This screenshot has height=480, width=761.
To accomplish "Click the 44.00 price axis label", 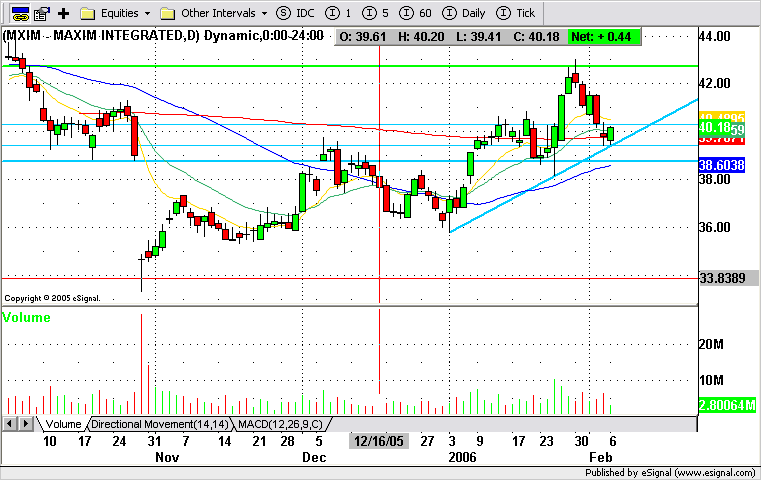I will coord(715,36).
